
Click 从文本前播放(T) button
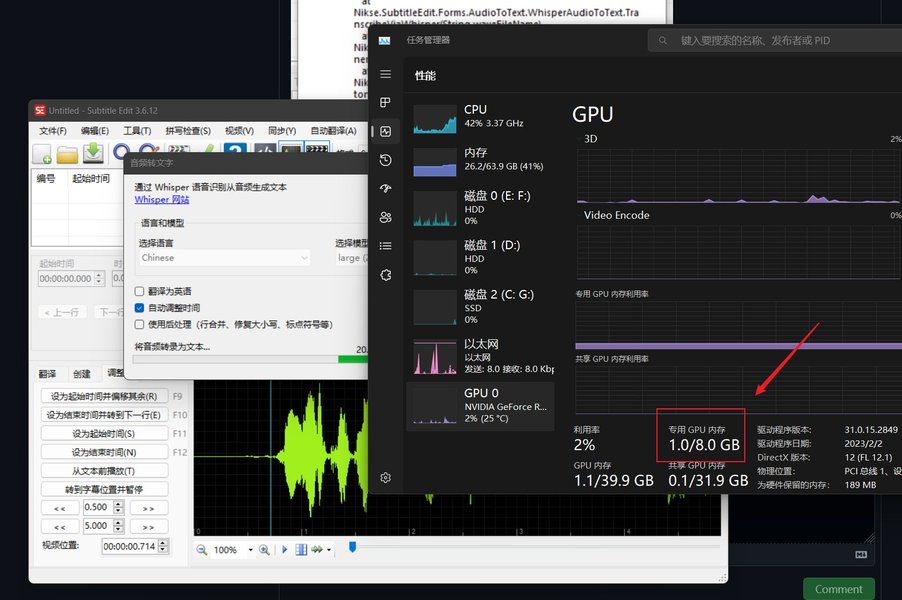(x=104, y=471)
